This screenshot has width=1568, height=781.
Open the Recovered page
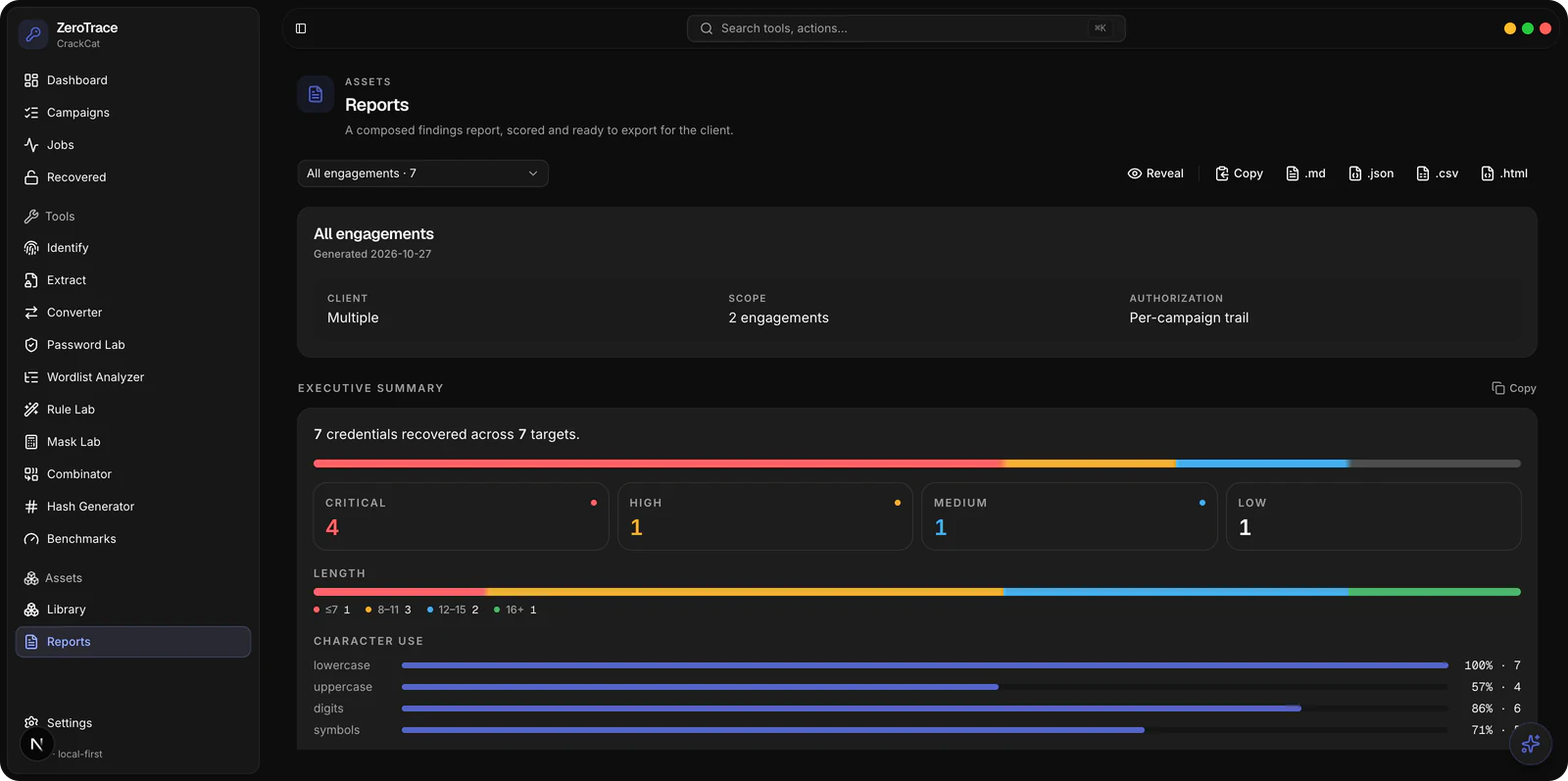pyautogui.click(x=133, y=177)
